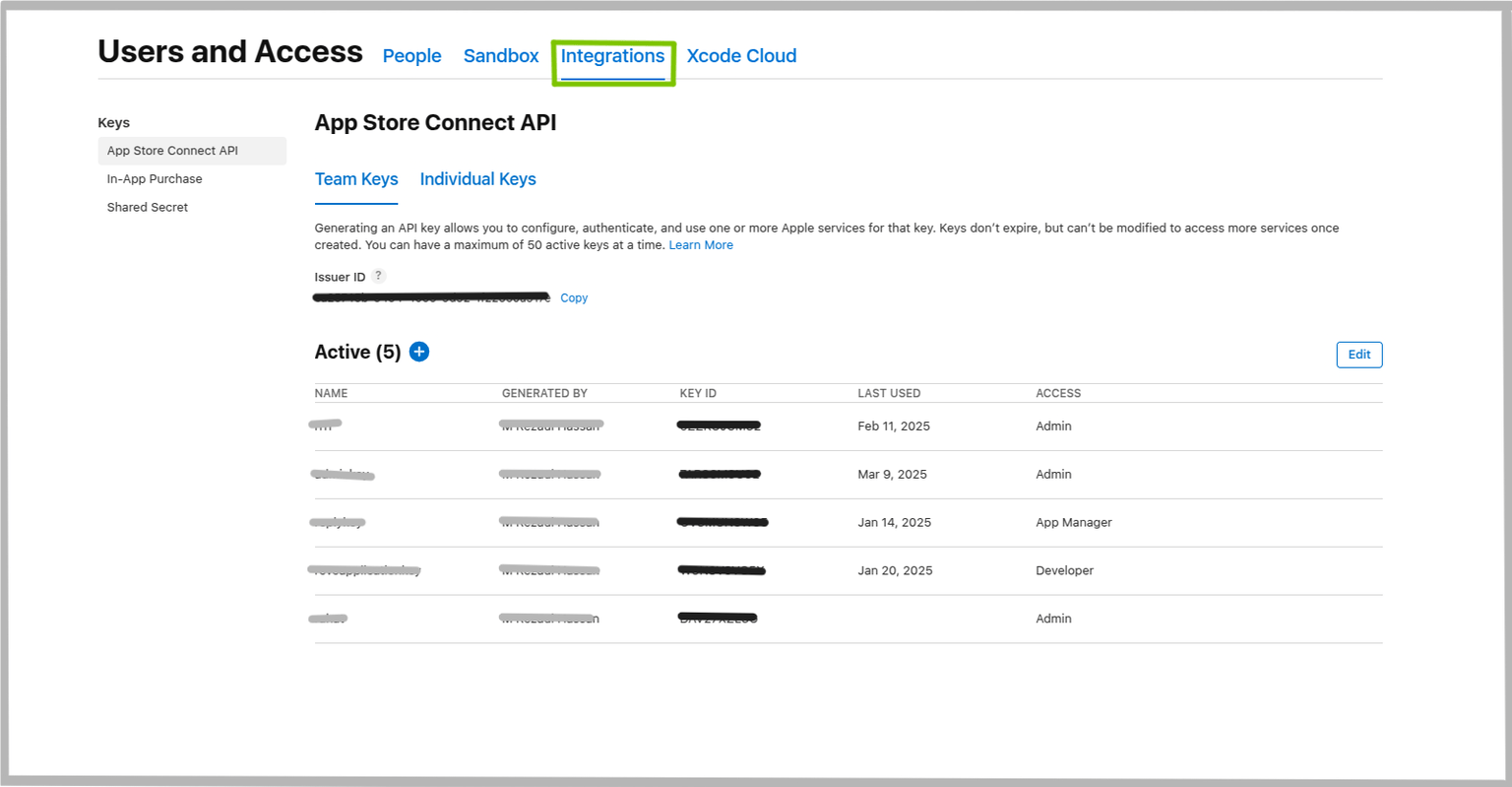Switch to the Individual Keys tab
This screenshot has height=787, width=1512.
pos(477,179)
